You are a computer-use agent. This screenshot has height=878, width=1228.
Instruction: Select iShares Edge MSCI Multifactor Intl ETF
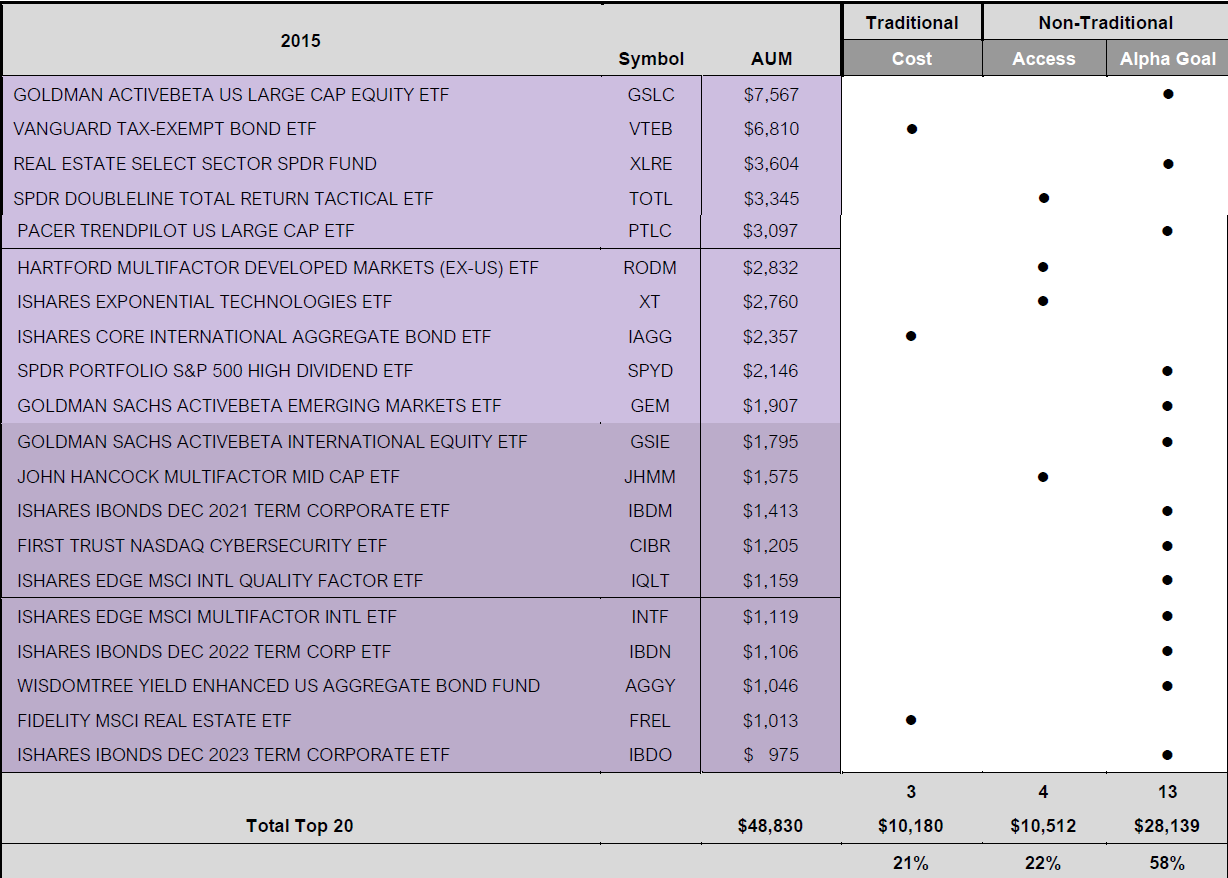click(208, 617)
